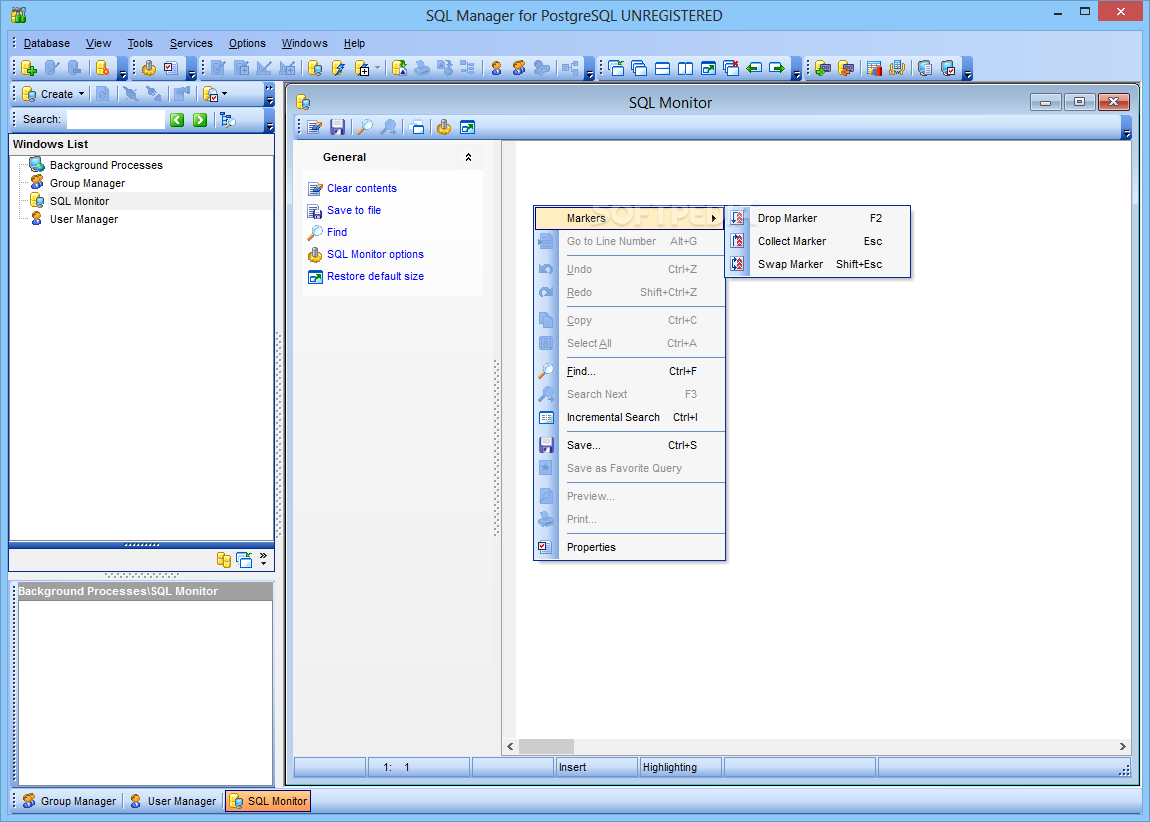Open the SQL Script lightning icon
Screen dimensions: 1150x822
point(338,68)
